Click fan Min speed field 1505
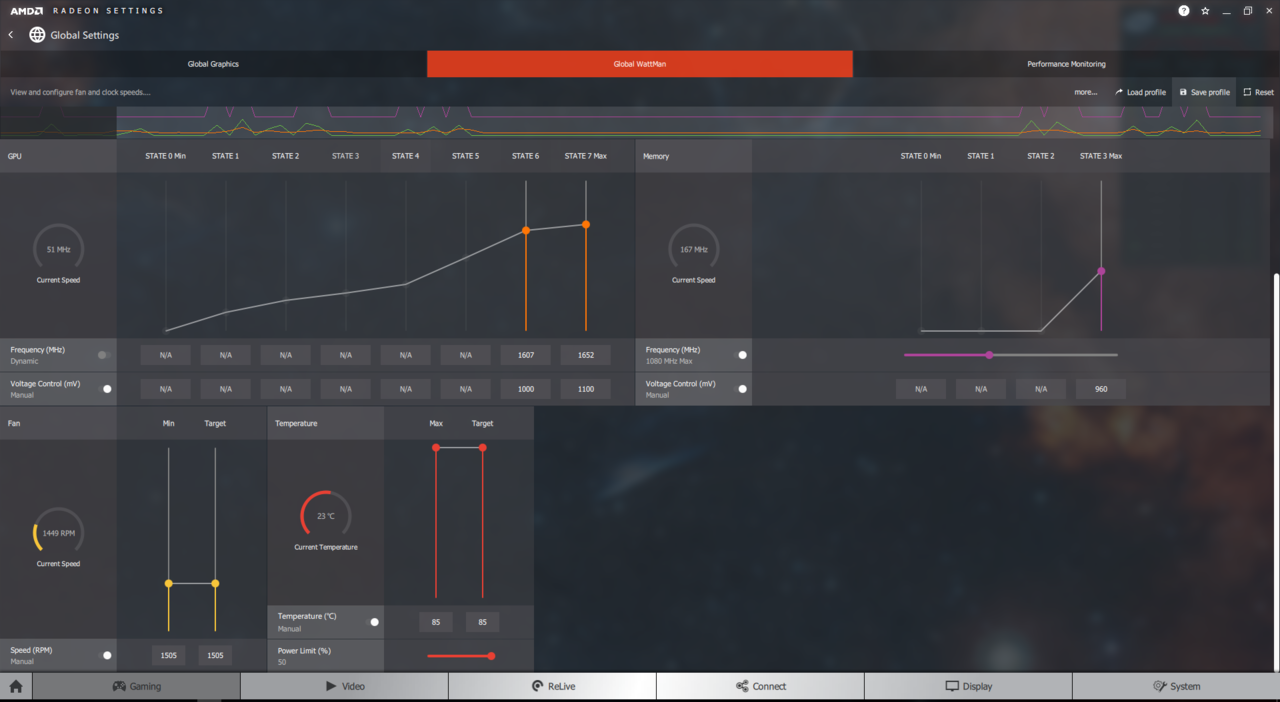1280x702 pixels. click(x=169, y=656)
